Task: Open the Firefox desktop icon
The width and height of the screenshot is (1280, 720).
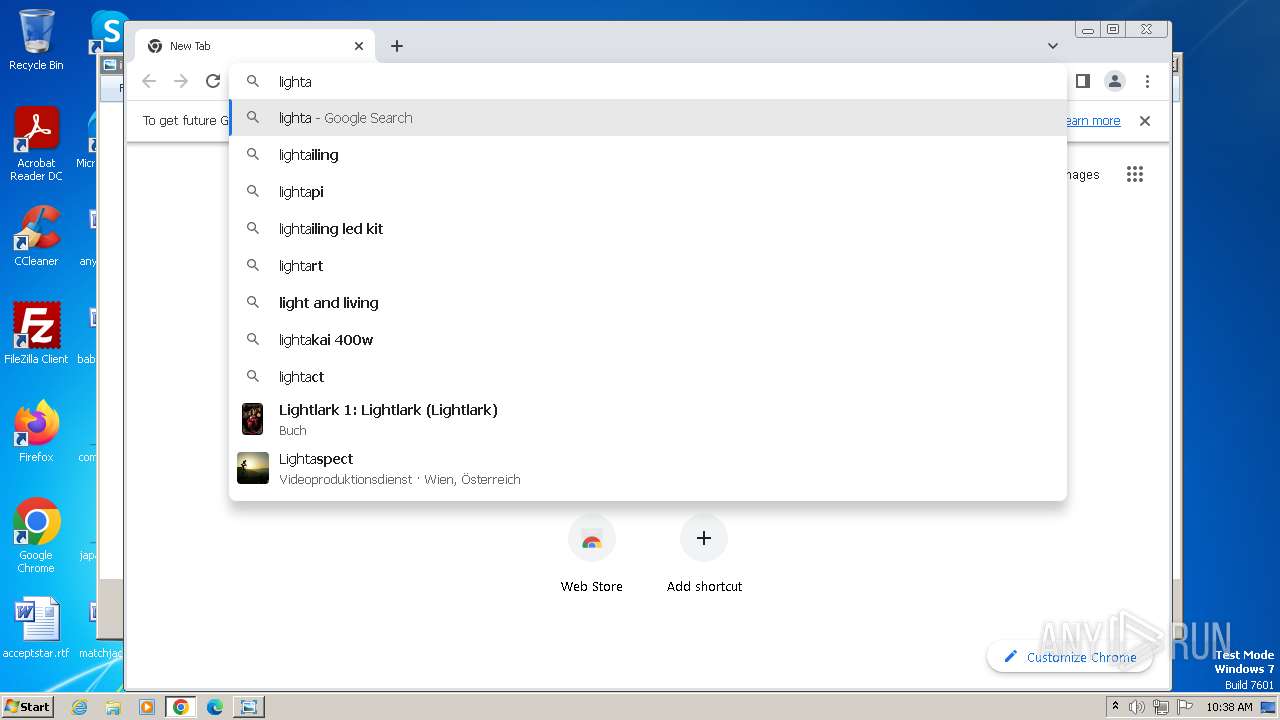Action: [36, 431]
